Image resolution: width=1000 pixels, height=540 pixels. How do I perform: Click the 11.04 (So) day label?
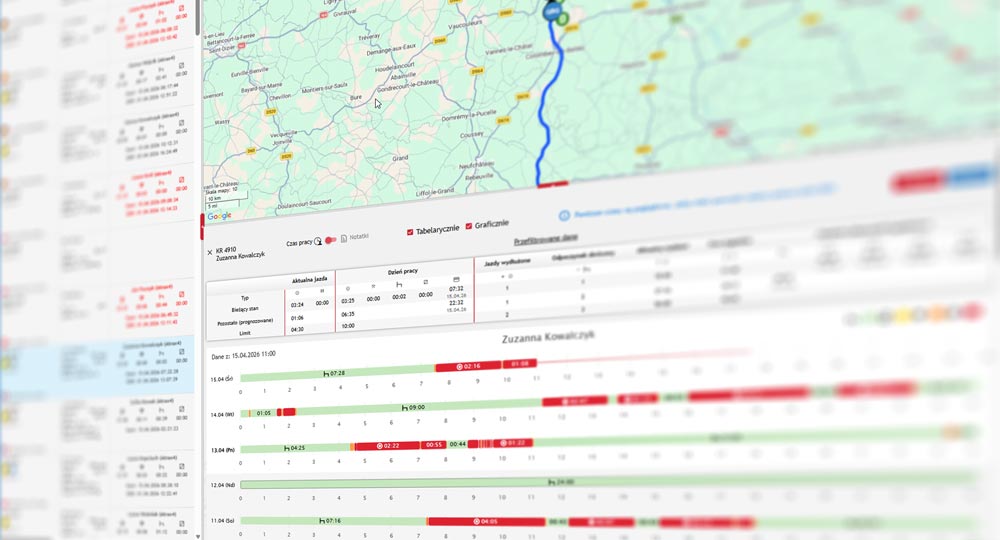pyautogui.click(x=223, y=520)
